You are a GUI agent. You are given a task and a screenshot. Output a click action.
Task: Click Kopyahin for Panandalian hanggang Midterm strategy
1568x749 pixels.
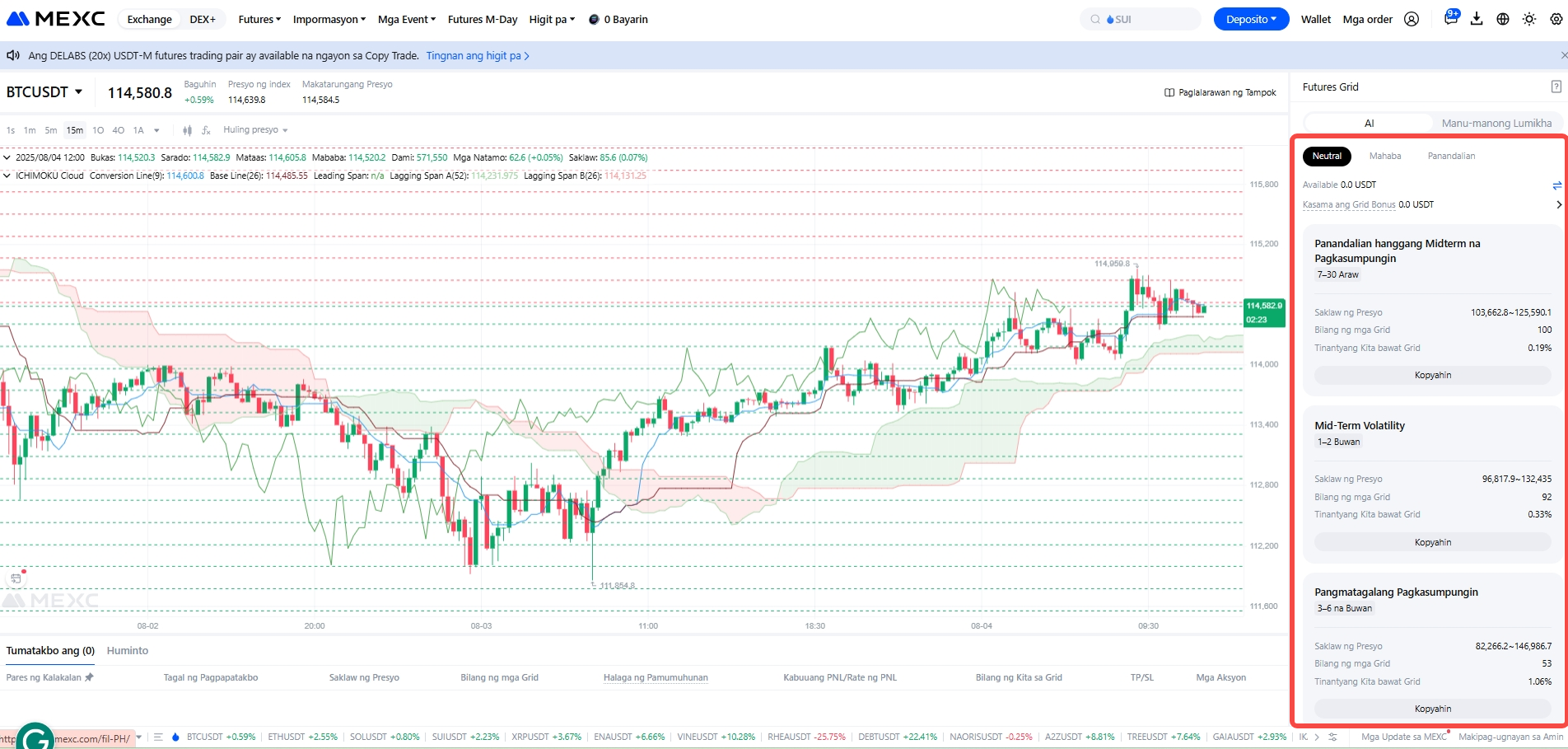[x=1433, y=375]
